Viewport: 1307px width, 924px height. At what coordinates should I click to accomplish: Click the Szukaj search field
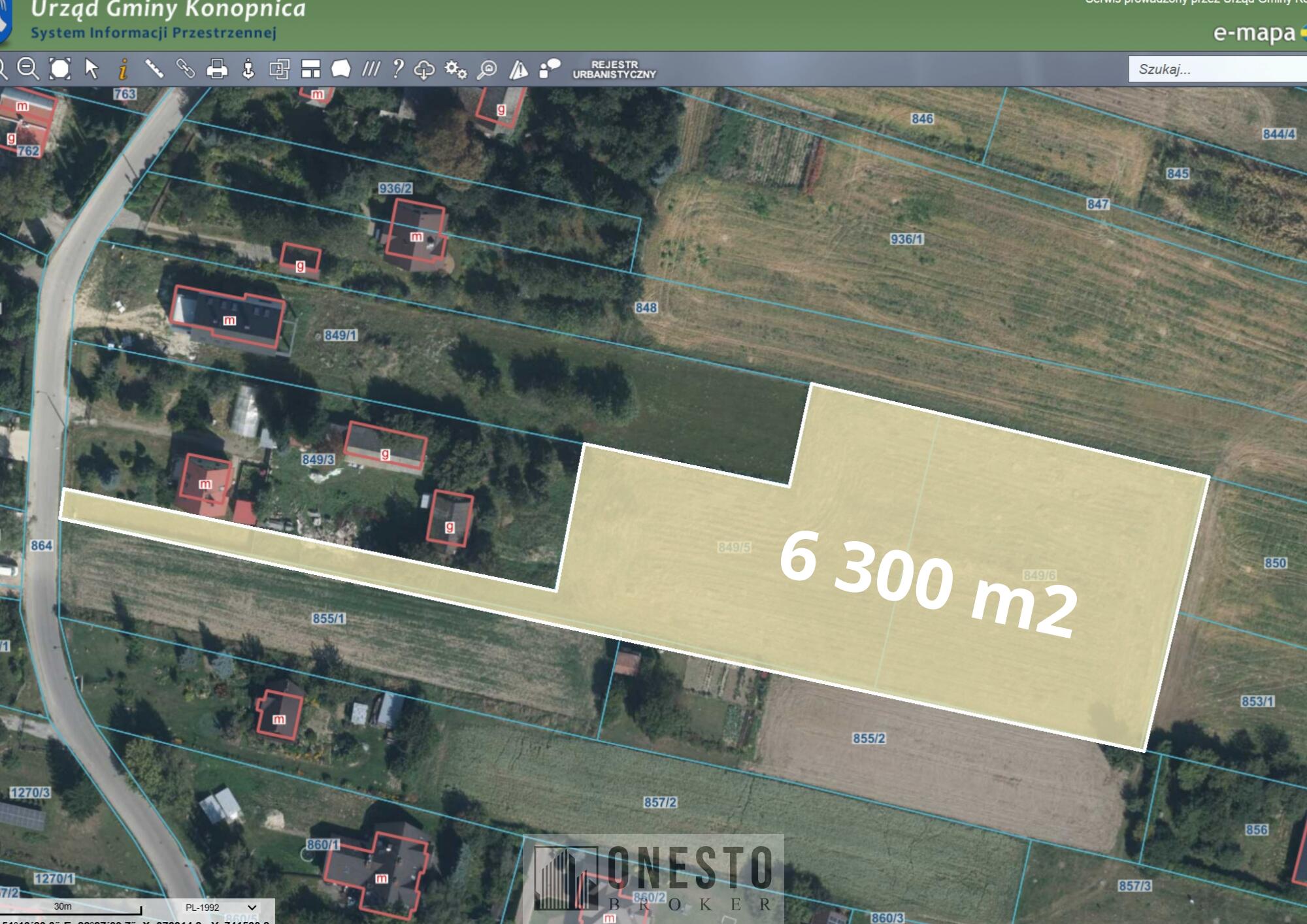tap(1216, 69)
